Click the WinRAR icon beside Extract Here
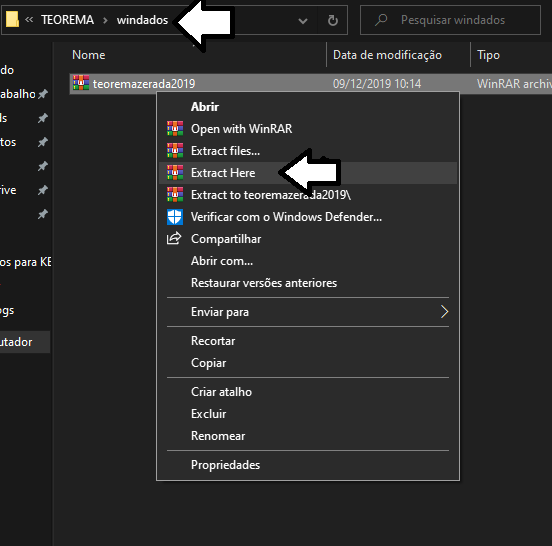This screenshot has height=546, width=552. [x=175, y=172]
